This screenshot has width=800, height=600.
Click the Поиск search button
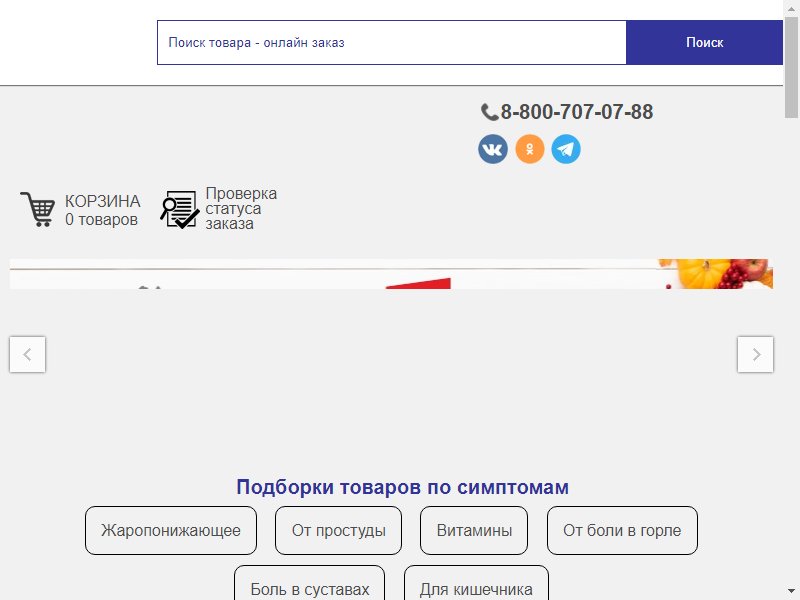click(x=704, y=42)
